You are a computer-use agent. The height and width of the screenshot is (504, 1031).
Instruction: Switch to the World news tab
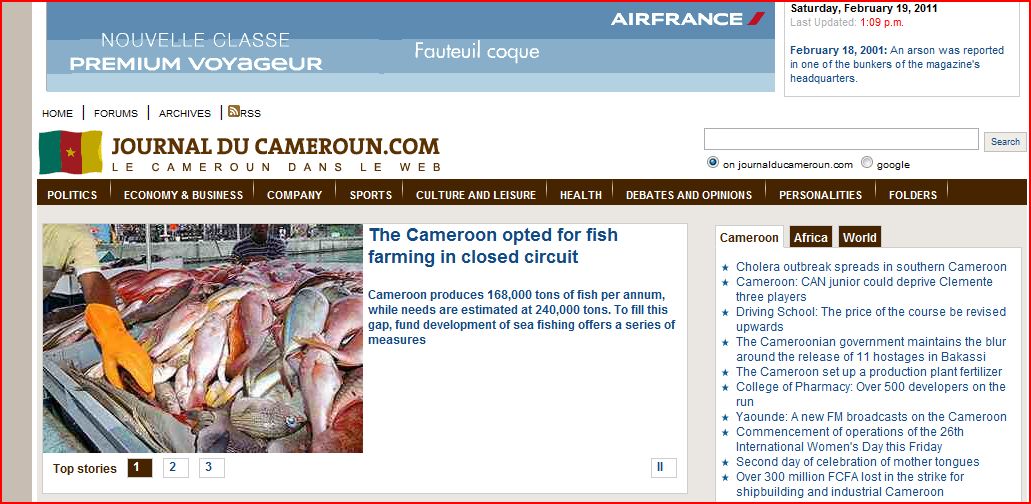pos(860,237)
